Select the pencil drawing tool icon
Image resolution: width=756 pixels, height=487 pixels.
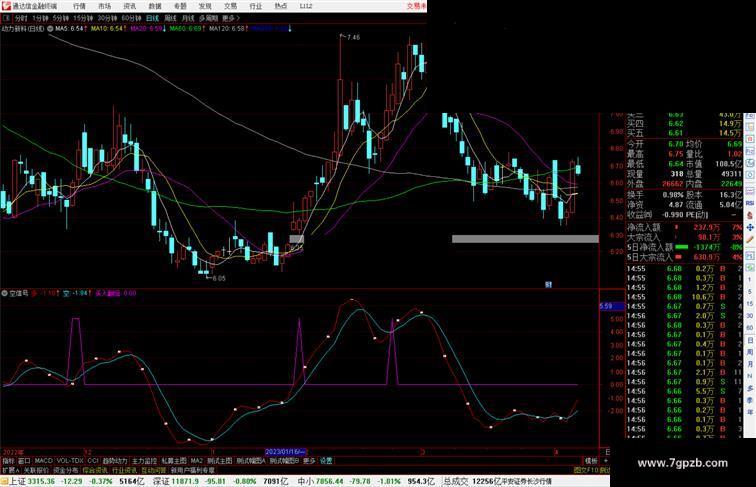tap(750, 239)
